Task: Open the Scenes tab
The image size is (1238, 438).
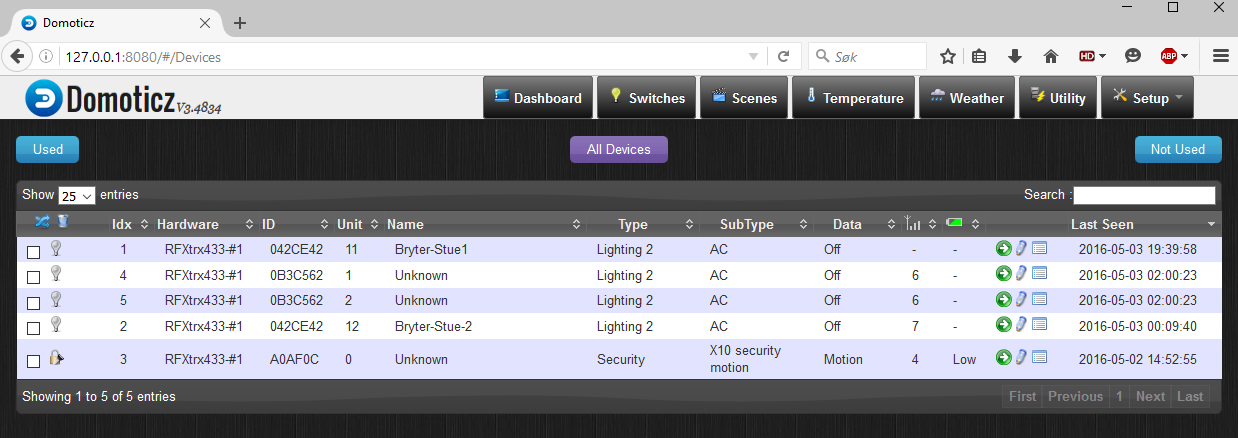Action: coord(743,98)
